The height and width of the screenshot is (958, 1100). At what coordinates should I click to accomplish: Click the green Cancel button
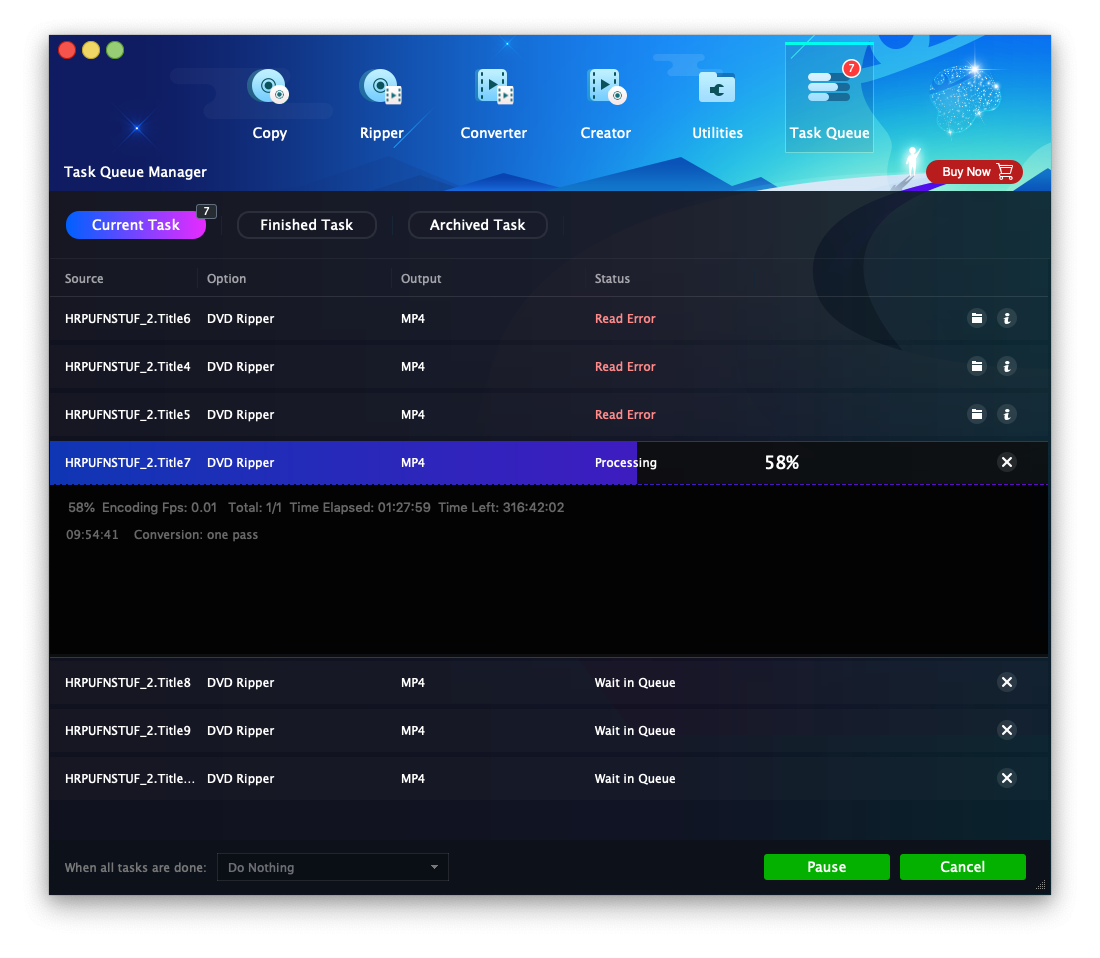962,867
